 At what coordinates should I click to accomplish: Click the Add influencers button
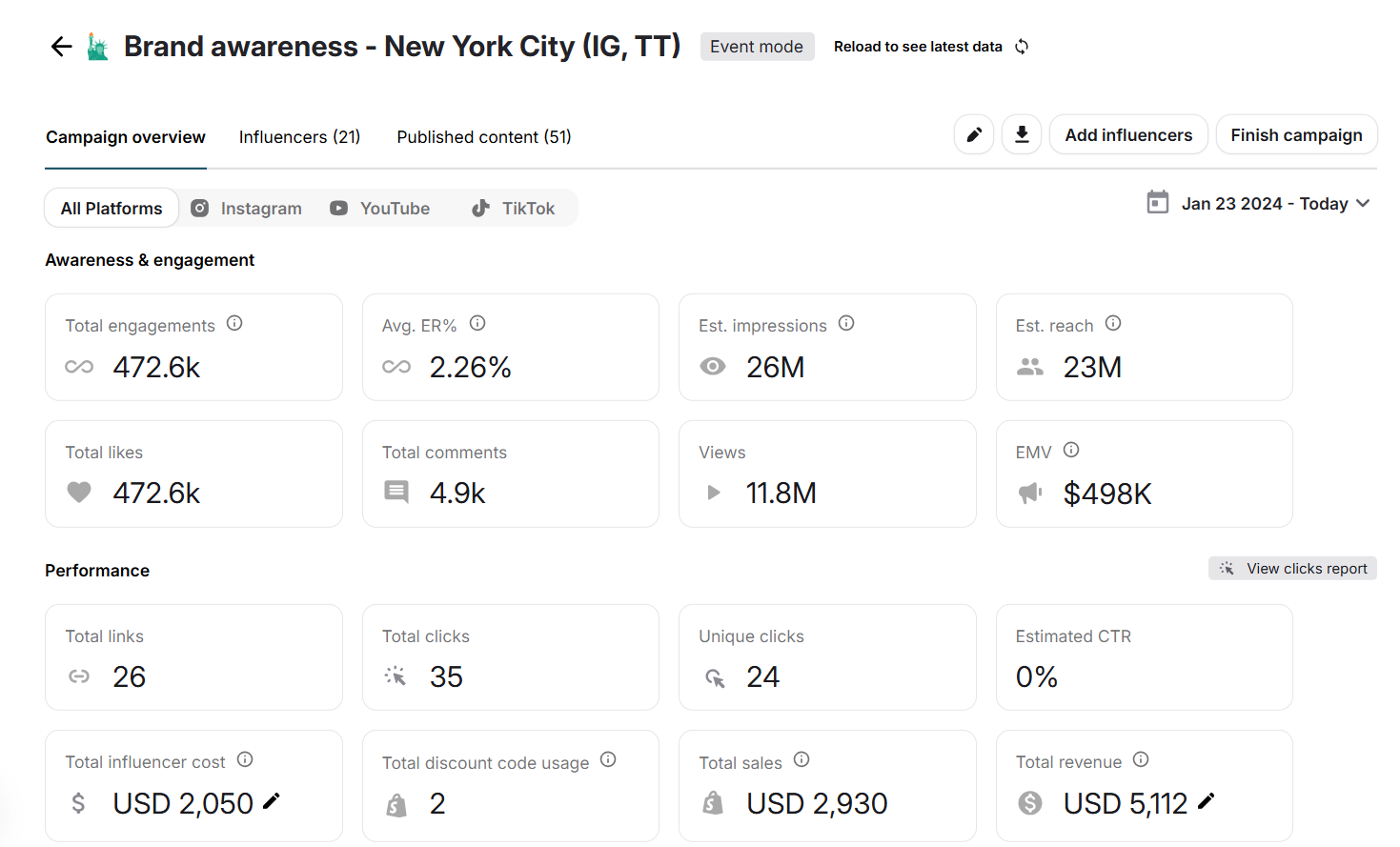(1128, 135)
